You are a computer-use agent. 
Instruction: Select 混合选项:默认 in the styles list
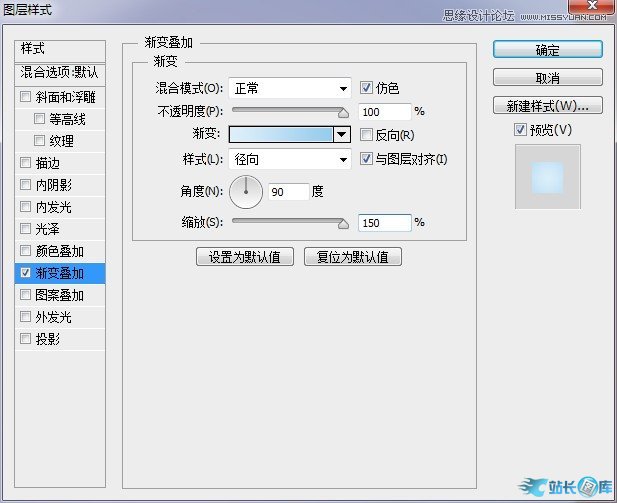coord(60,74)
